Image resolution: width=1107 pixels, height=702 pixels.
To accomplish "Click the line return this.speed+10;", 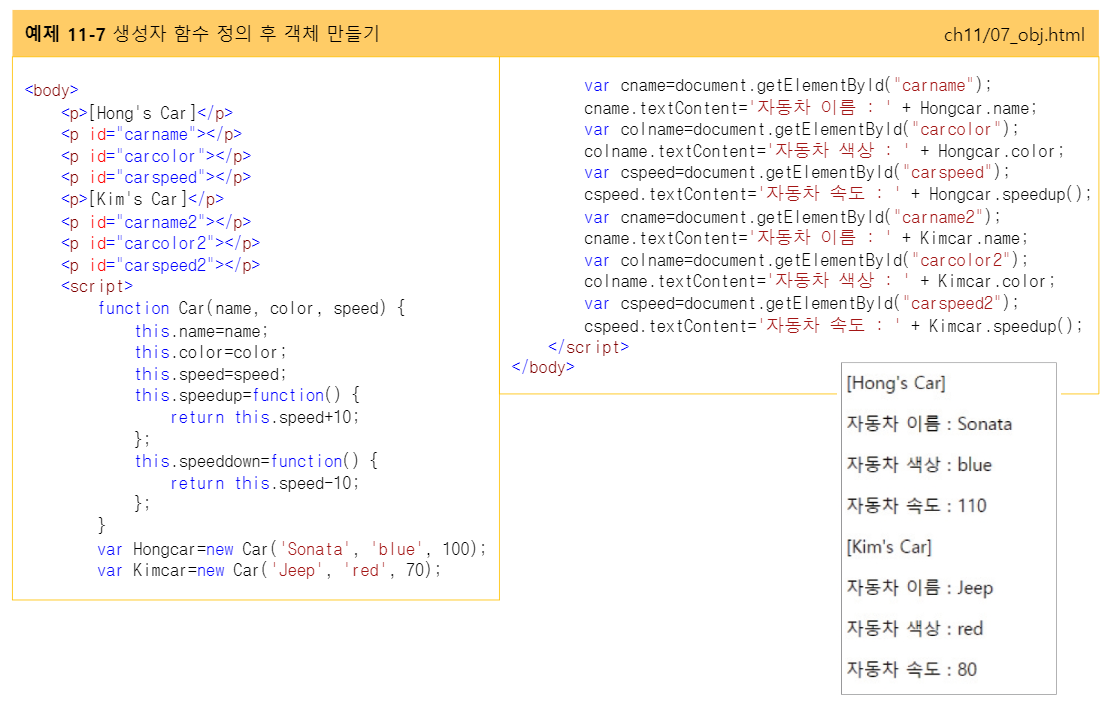I will click(x=265, y=417).
